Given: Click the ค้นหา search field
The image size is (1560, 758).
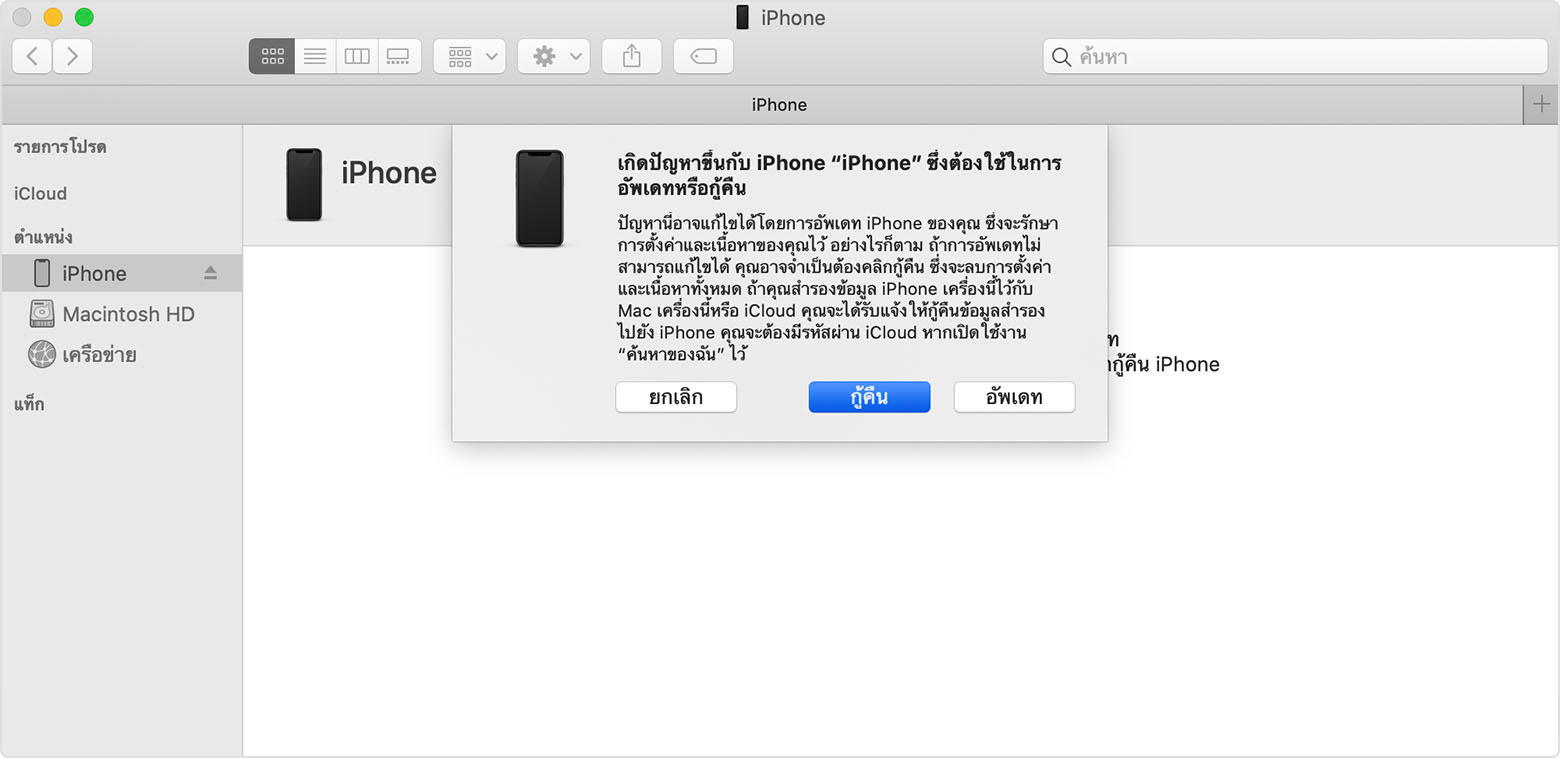Looking at the screenshot, I should 1295,57.
